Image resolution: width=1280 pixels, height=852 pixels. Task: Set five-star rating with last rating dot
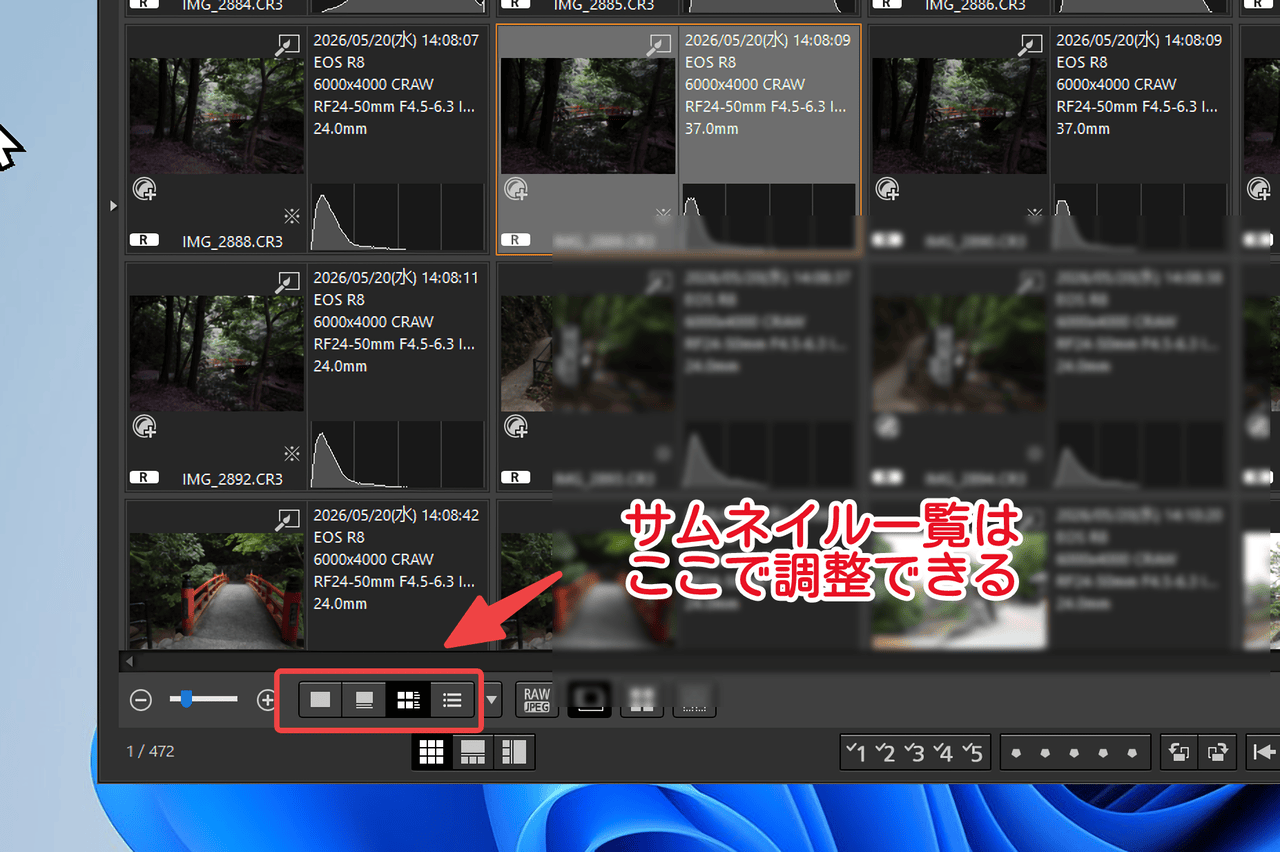pyautogui.click(x=1133, y=753)
